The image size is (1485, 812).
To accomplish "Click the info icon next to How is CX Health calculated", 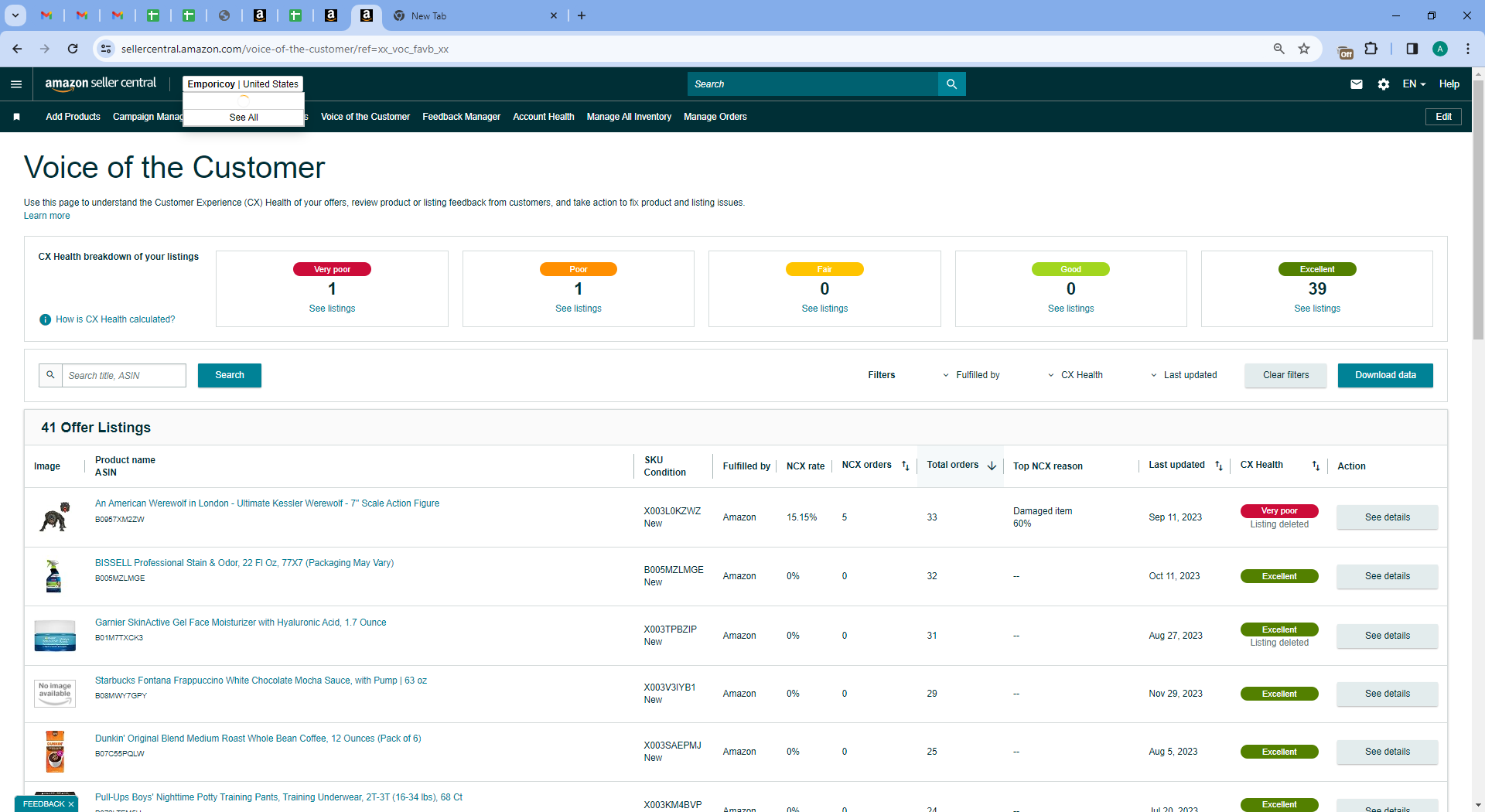I will [x=46, y=319].
